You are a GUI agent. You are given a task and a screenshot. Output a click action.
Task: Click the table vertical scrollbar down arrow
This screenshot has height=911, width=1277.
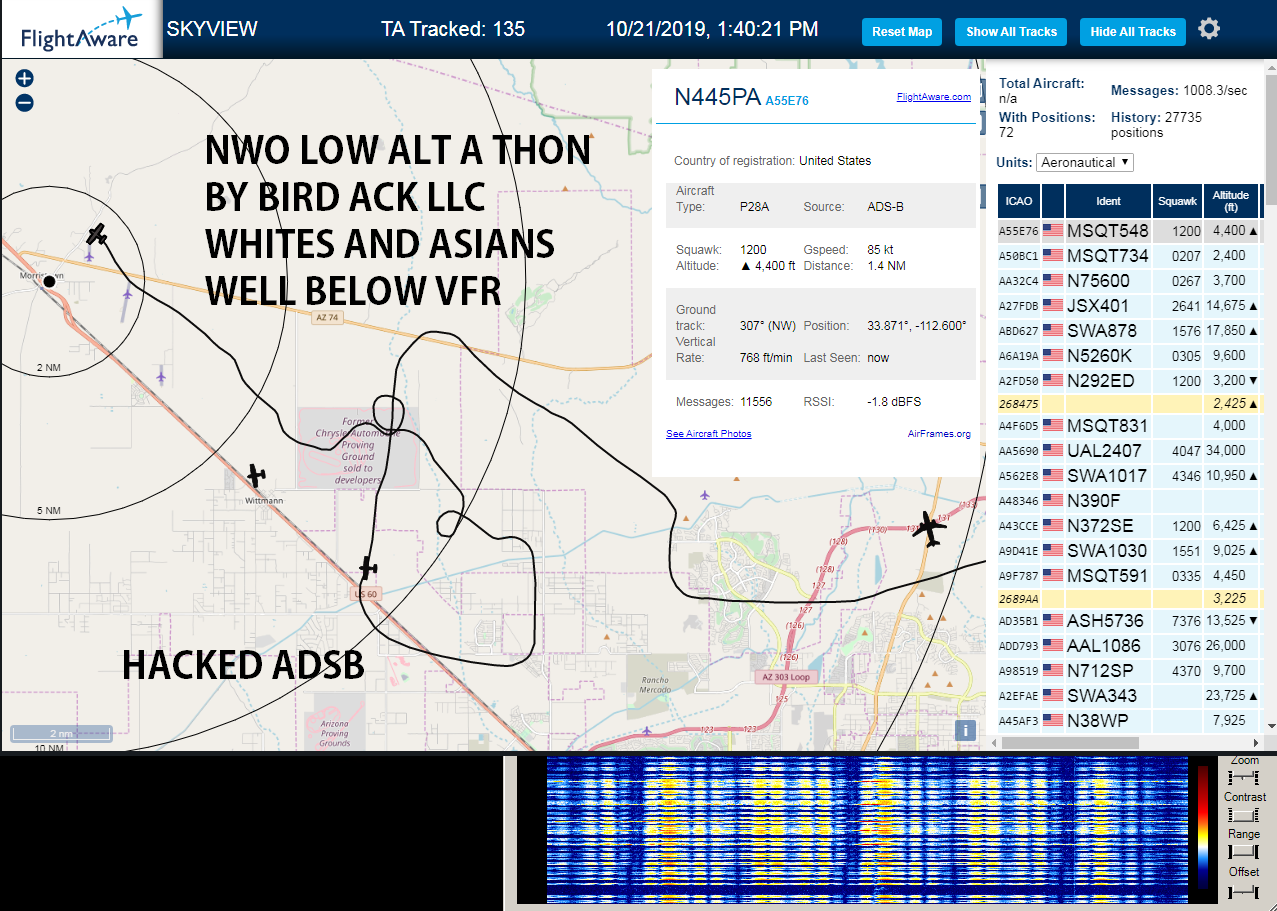pos(1271,726)
